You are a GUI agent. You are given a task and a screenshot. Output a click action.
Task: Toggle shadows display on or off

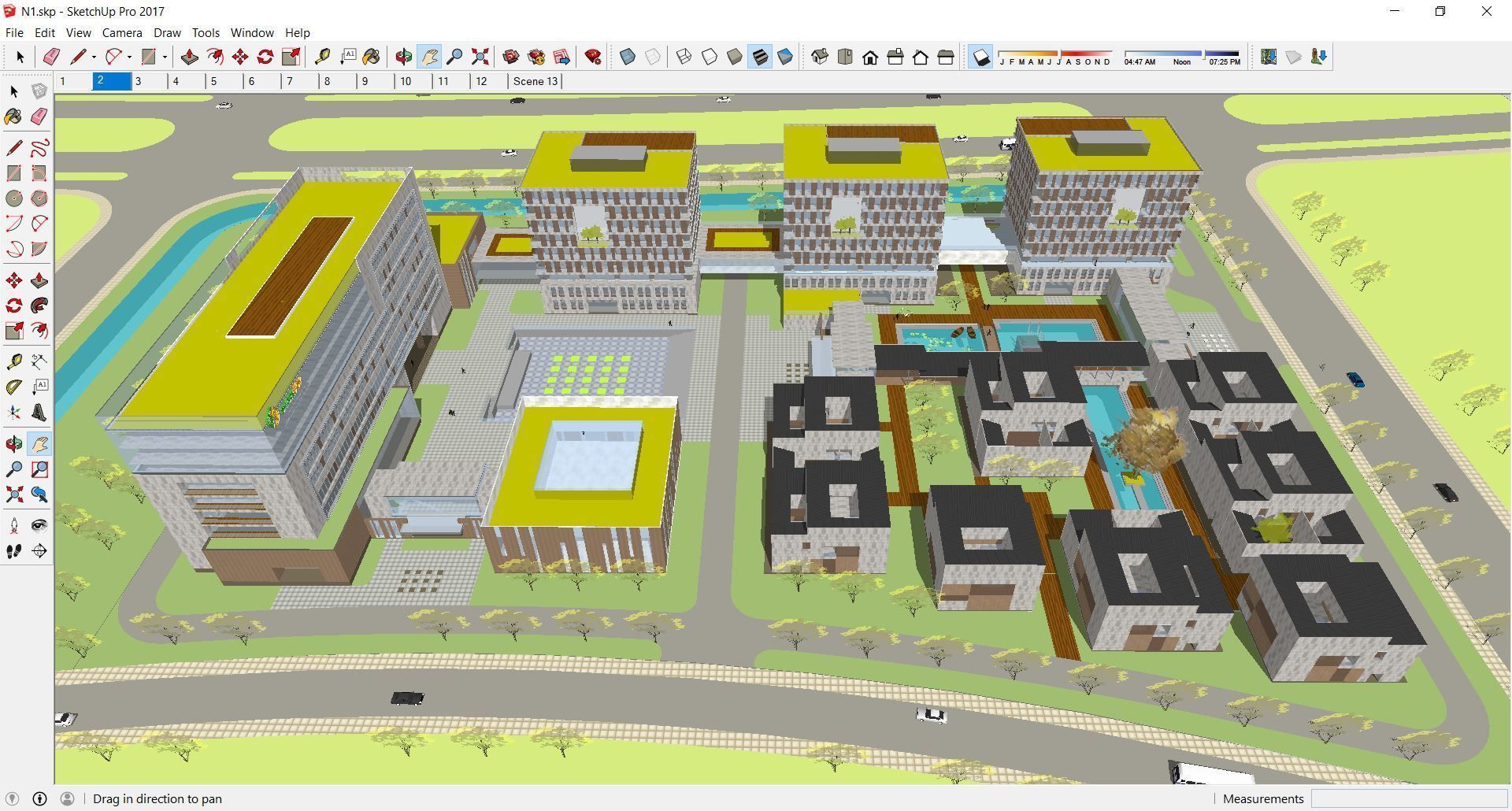pos(980,56)
